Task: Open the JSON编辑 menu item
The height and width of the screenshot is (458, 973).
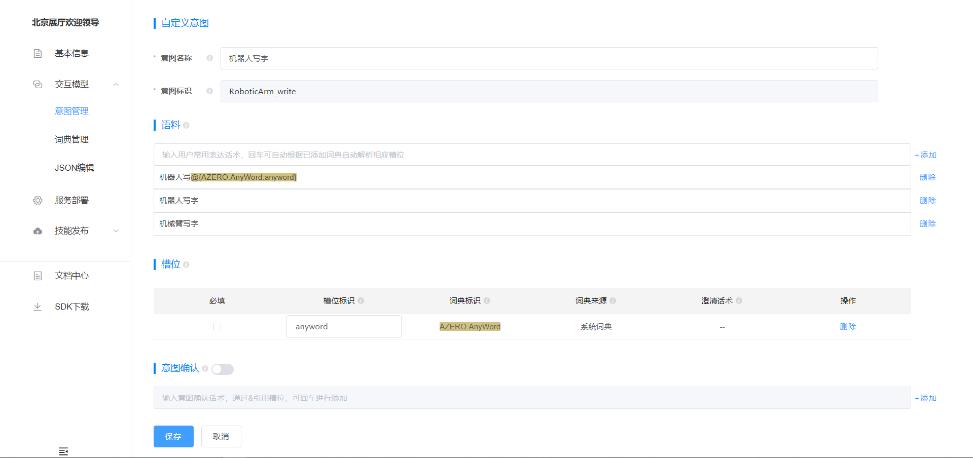Action: pyautogui.click(x=74, y=168)
